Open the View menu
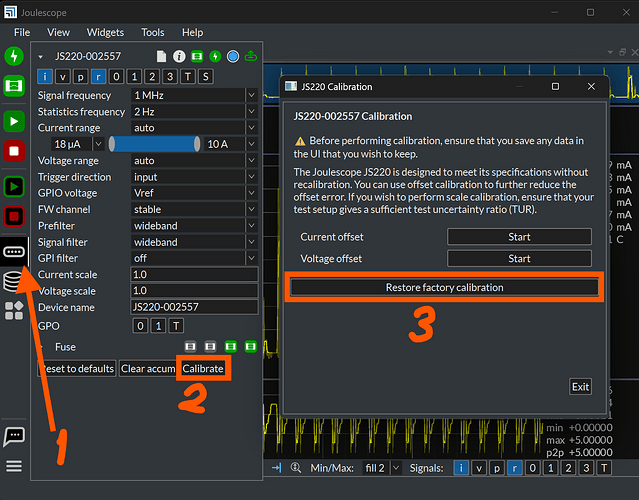The height and width of the screenshot is (500, 639). pos(58,32)
